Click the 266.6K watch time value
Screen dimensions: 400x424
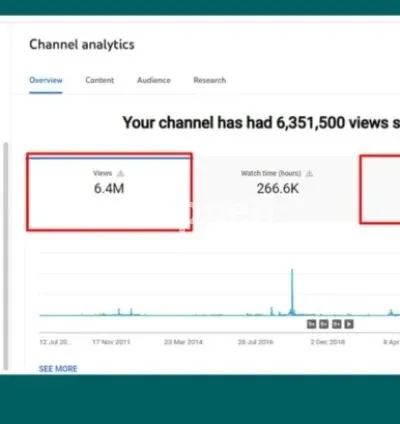point(278,189)
